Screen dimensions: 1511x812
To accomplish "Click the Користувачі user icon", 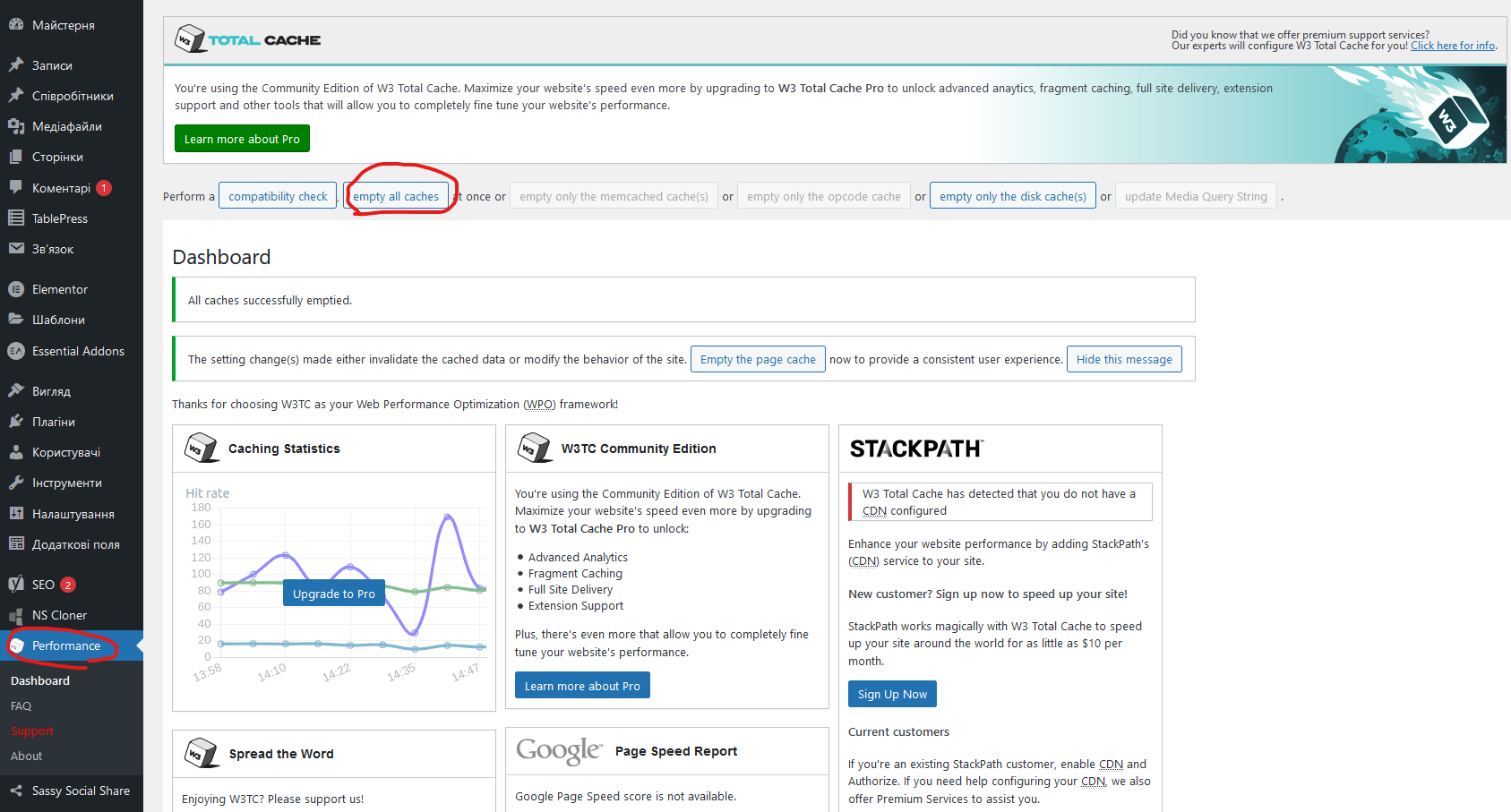I will pos(16,452).
